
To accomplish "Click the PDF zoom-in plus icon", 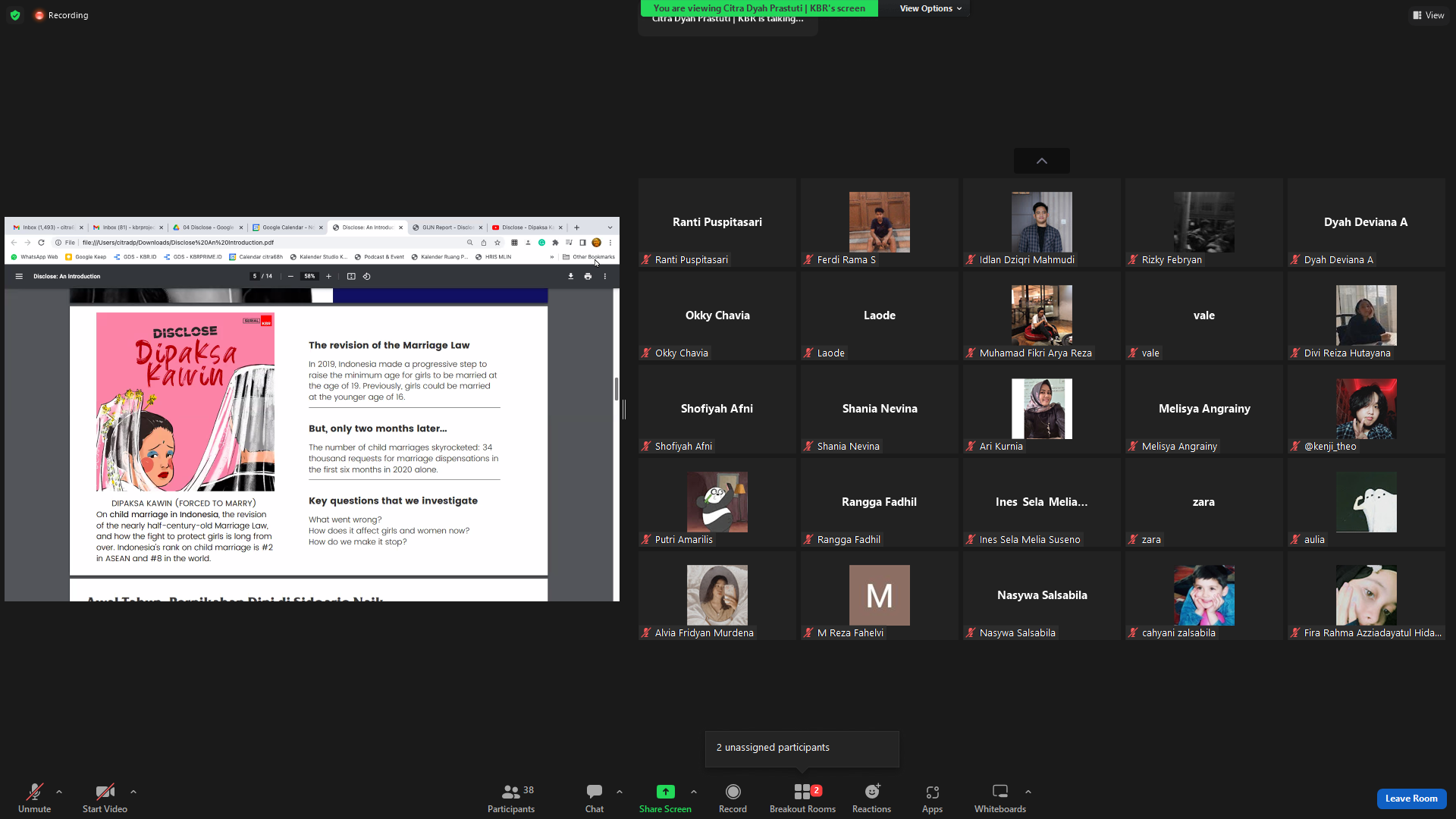I will pos(328,277).
